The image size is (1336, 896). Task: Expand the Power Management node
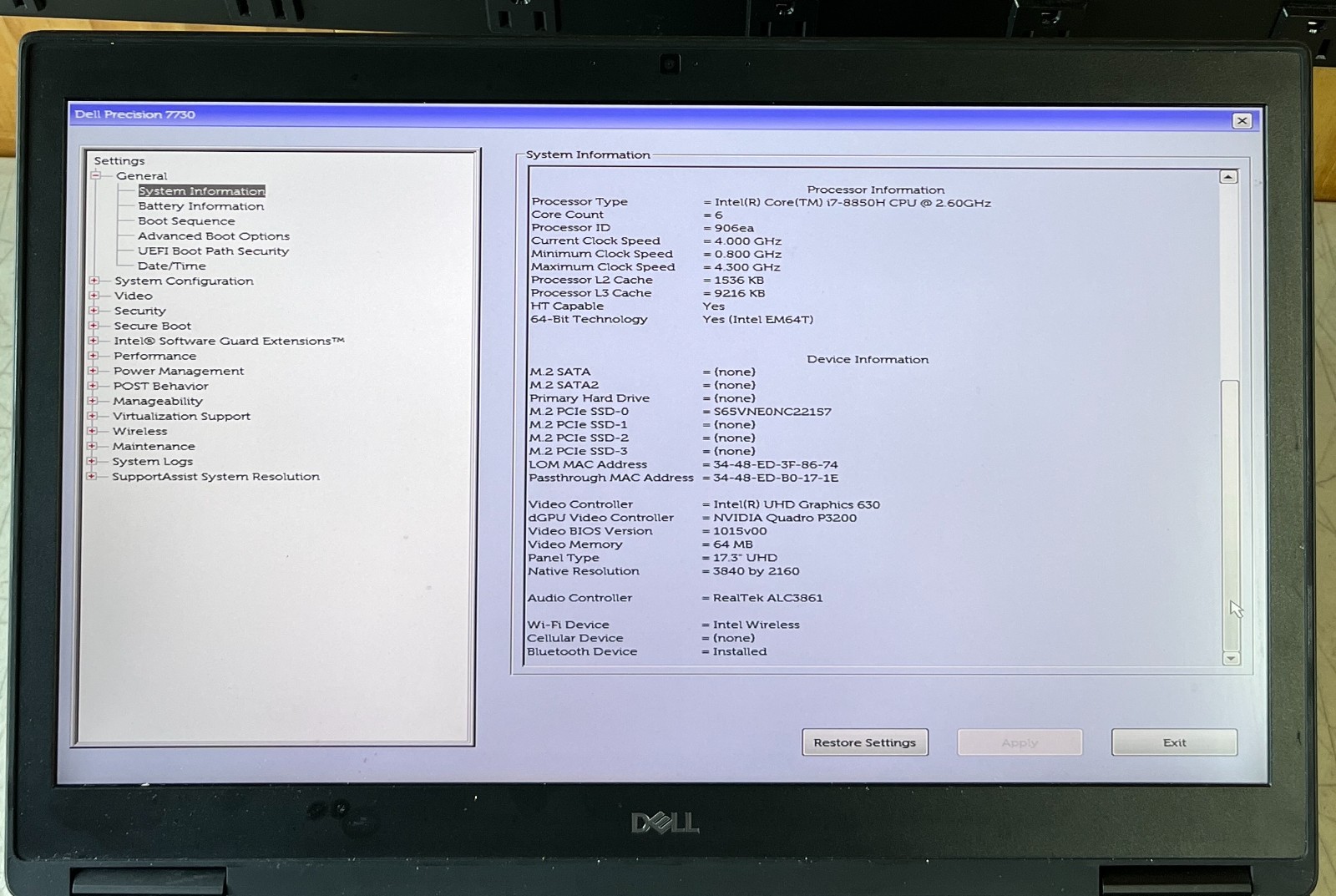coord(94,371)
